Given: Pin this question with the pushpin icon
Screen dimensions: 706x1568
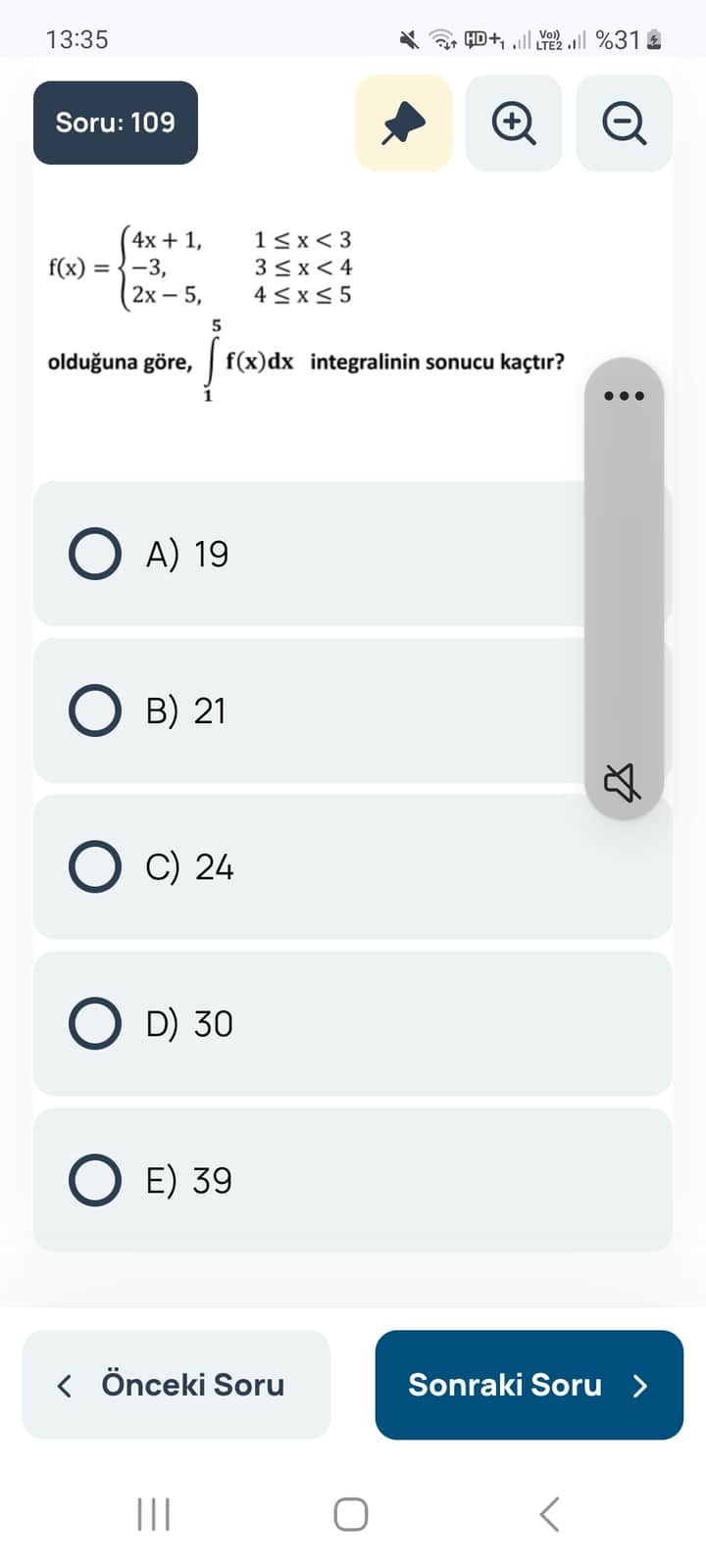Looking at the screenshot, I should 403,123.
